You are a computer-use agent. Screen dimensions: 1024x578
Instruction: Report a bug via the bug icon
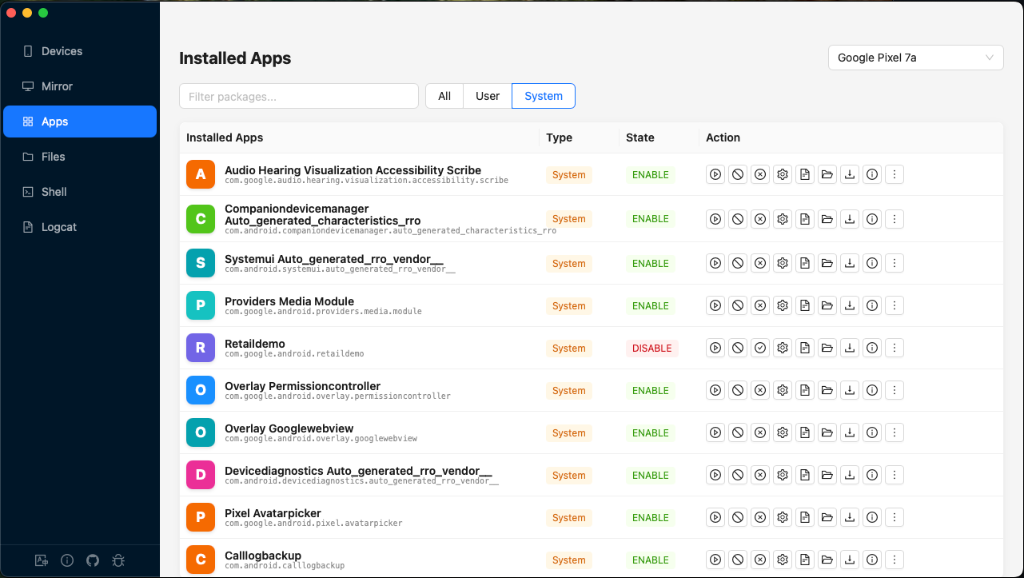coord(118,560)
